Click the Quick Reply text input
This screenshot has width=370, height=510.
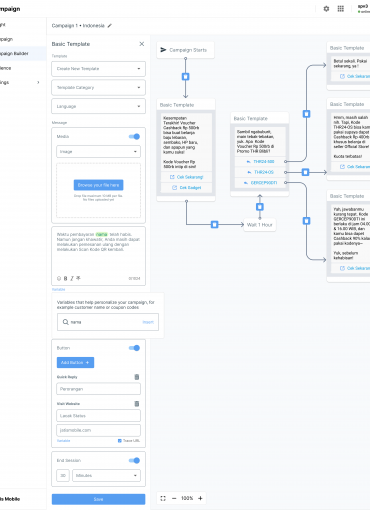(99, 389)
